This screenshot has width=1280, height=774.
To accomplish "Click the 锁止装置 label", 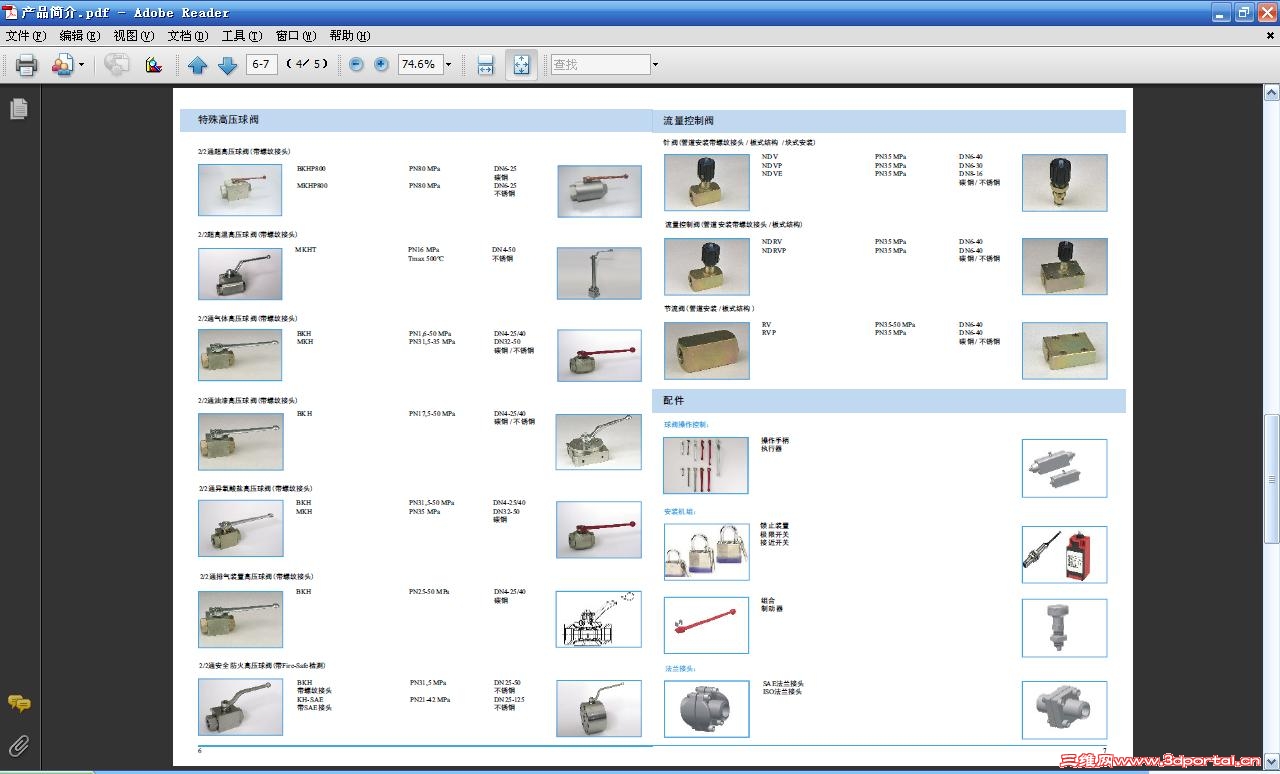I will tap(775, 526).
